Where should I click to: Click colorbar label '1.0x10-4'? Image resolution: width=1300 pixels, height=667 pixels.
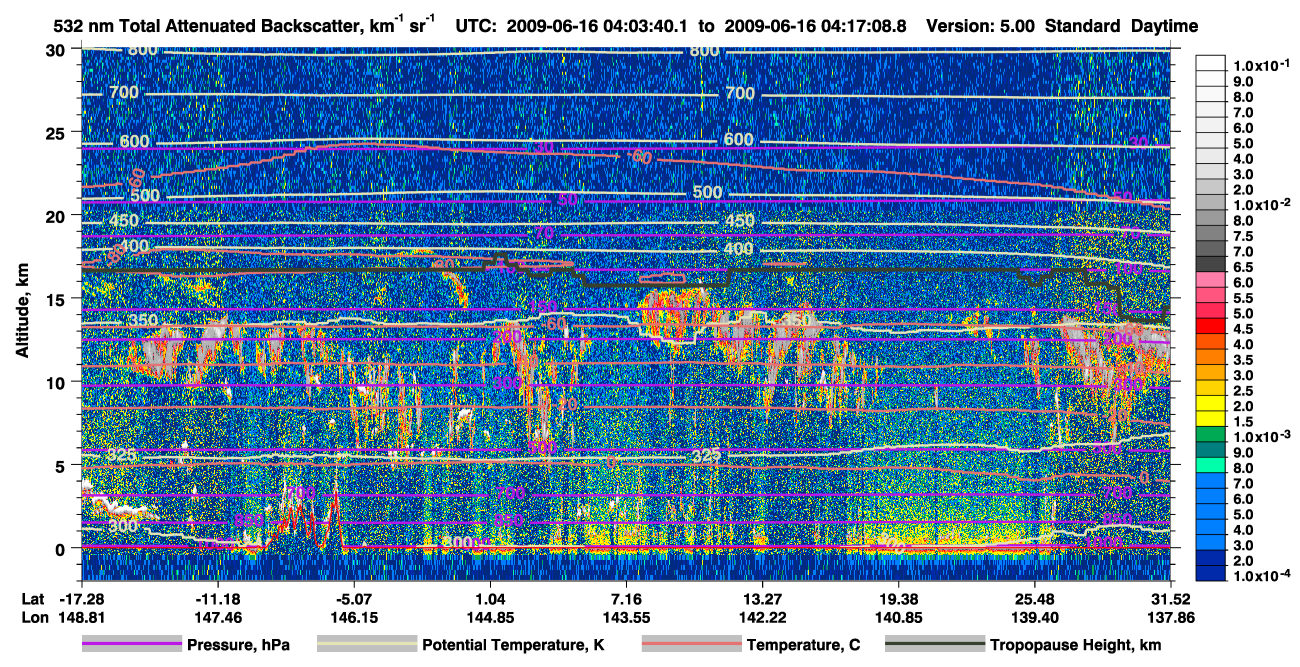tap(1261, 576)
